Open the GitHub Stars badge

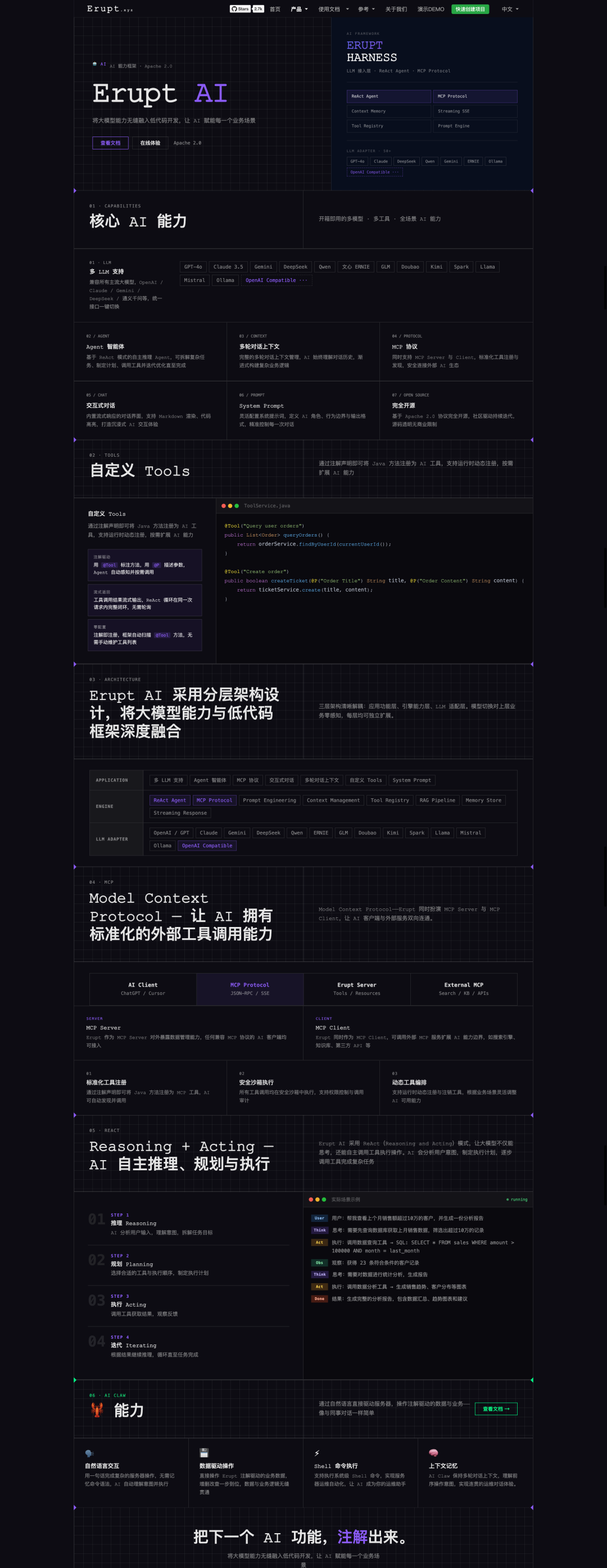[x=240, y=9]
